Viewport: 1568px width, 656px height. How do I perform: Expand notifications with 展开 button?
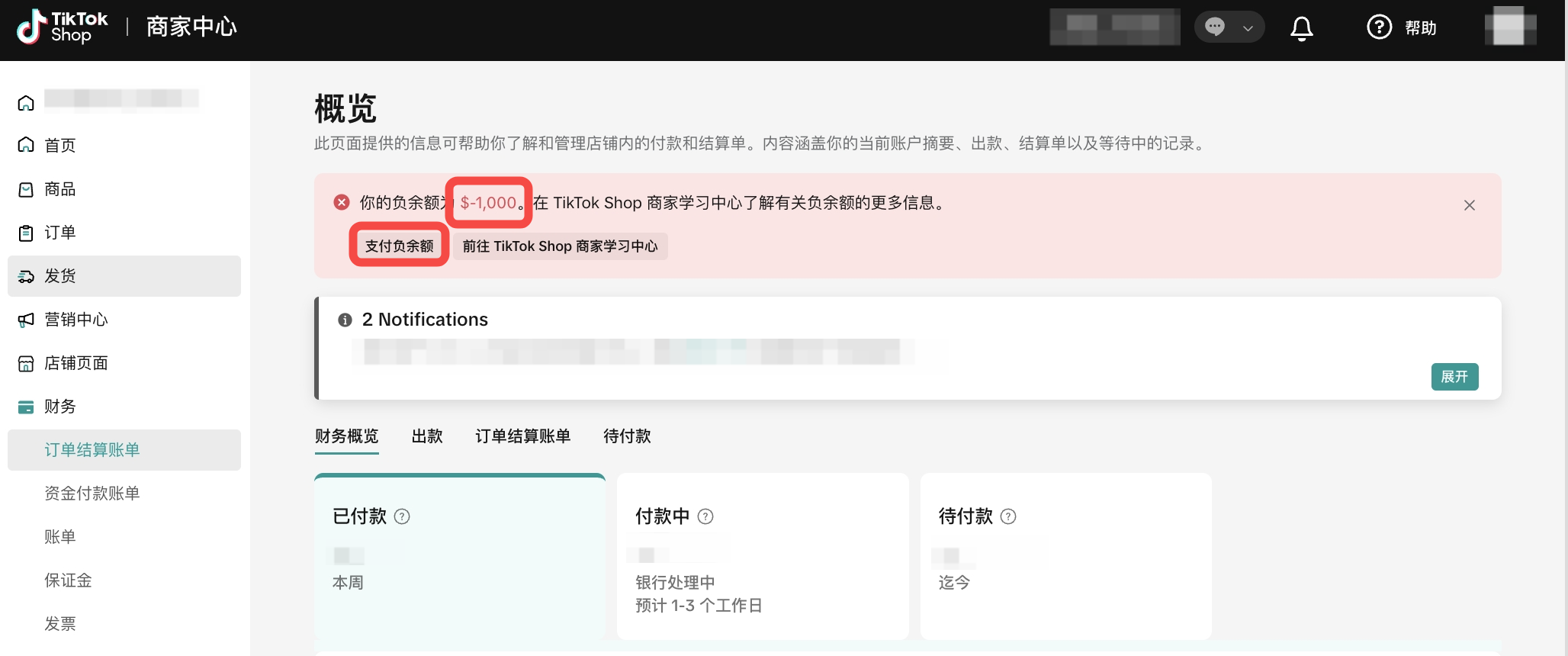coord(1454,377)
